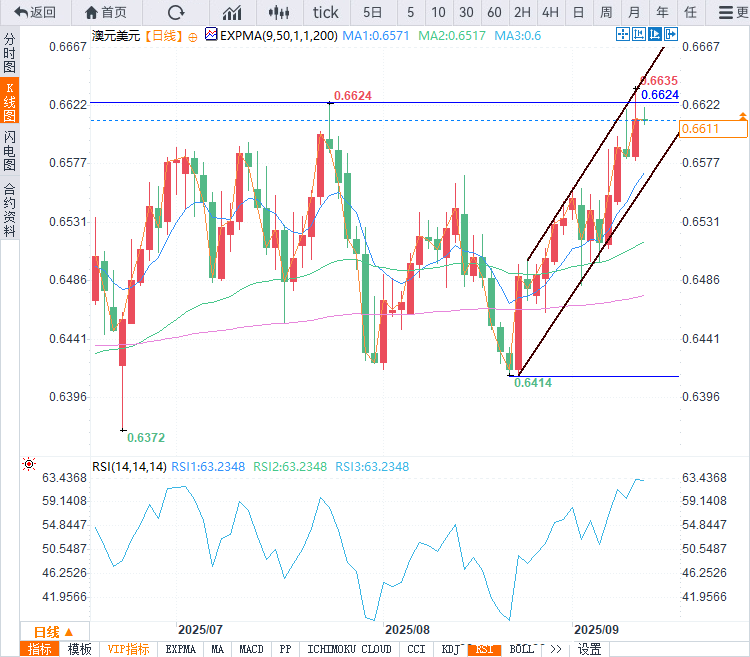Open the 合约资料 side tab
The image size is (750, 657).
(x=10, y=209)
